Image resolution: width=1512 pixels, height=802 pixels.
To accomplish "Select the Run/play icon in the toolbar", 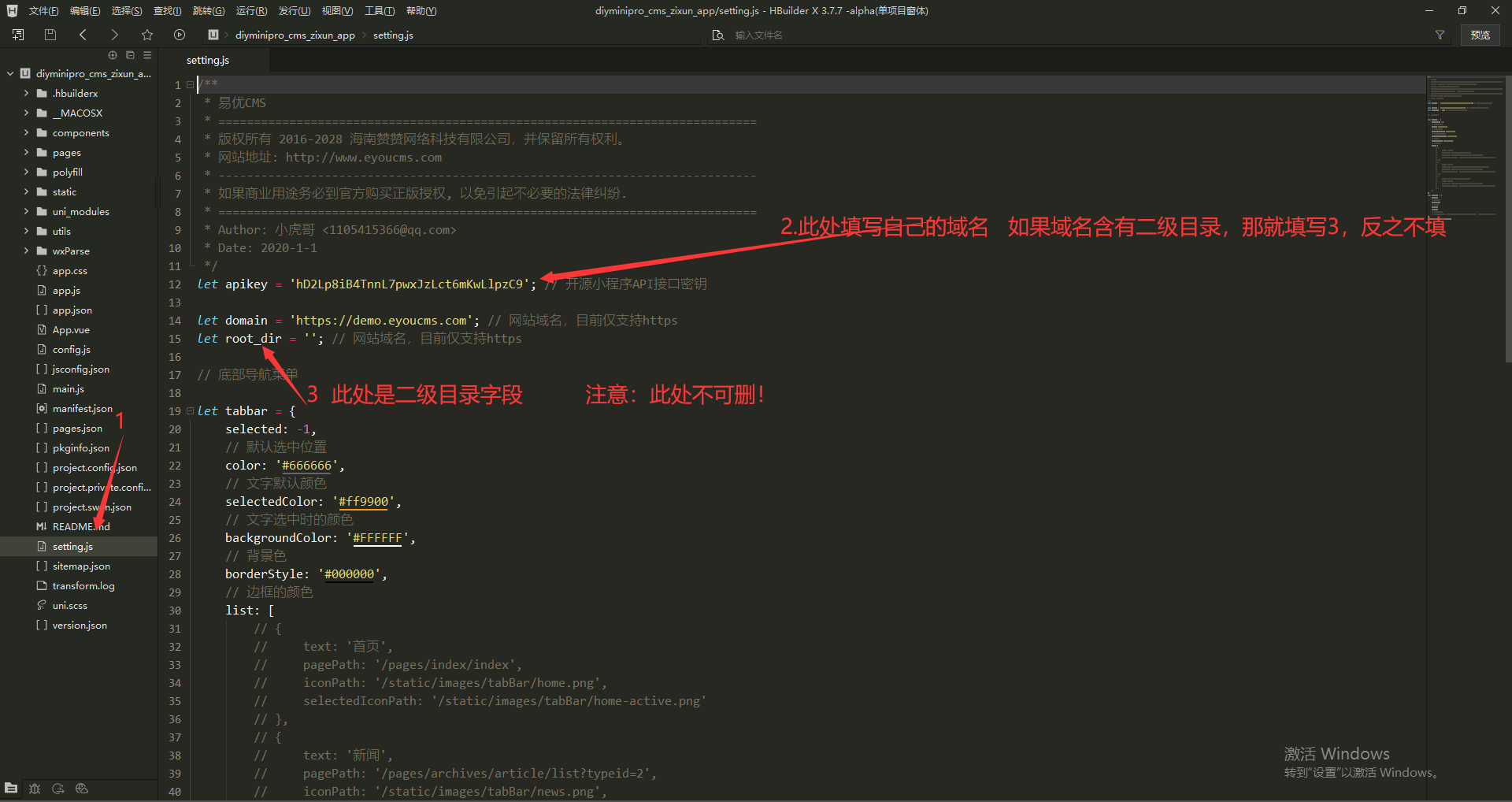I will [180, 35].
